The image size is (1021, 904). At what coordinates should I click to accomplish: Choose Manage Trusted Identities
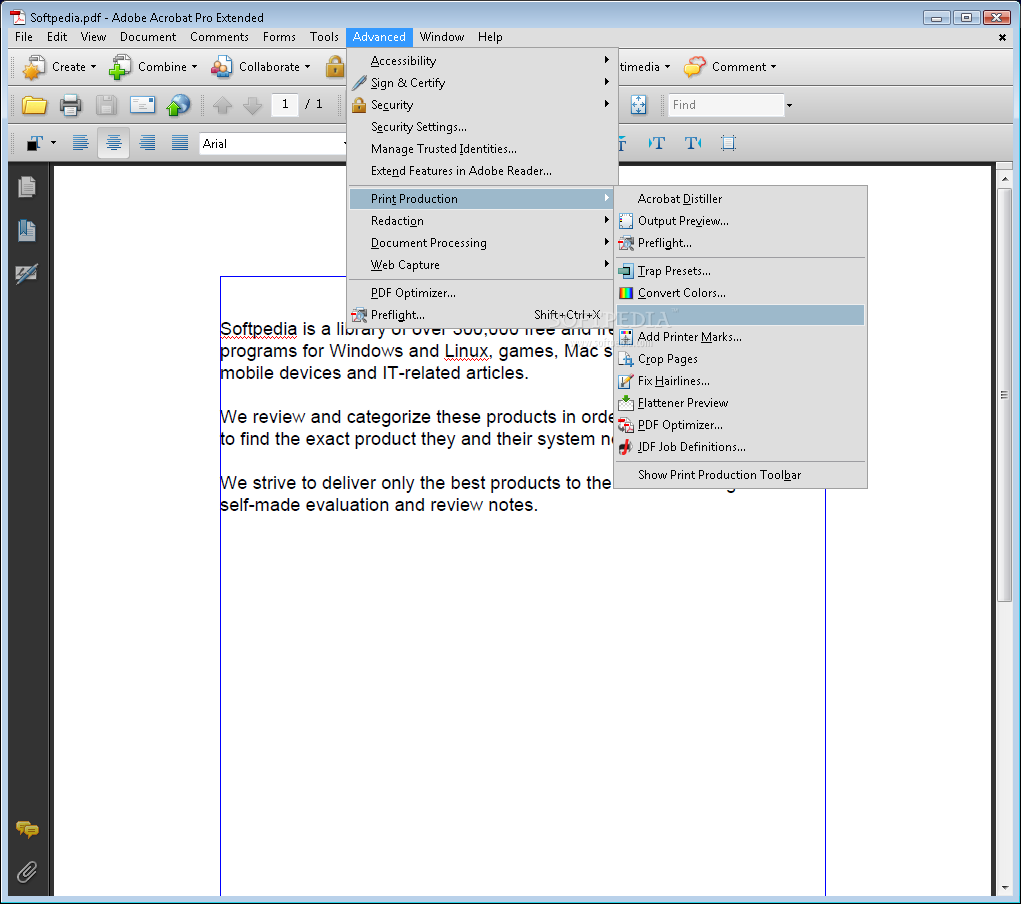pos(482,149)
